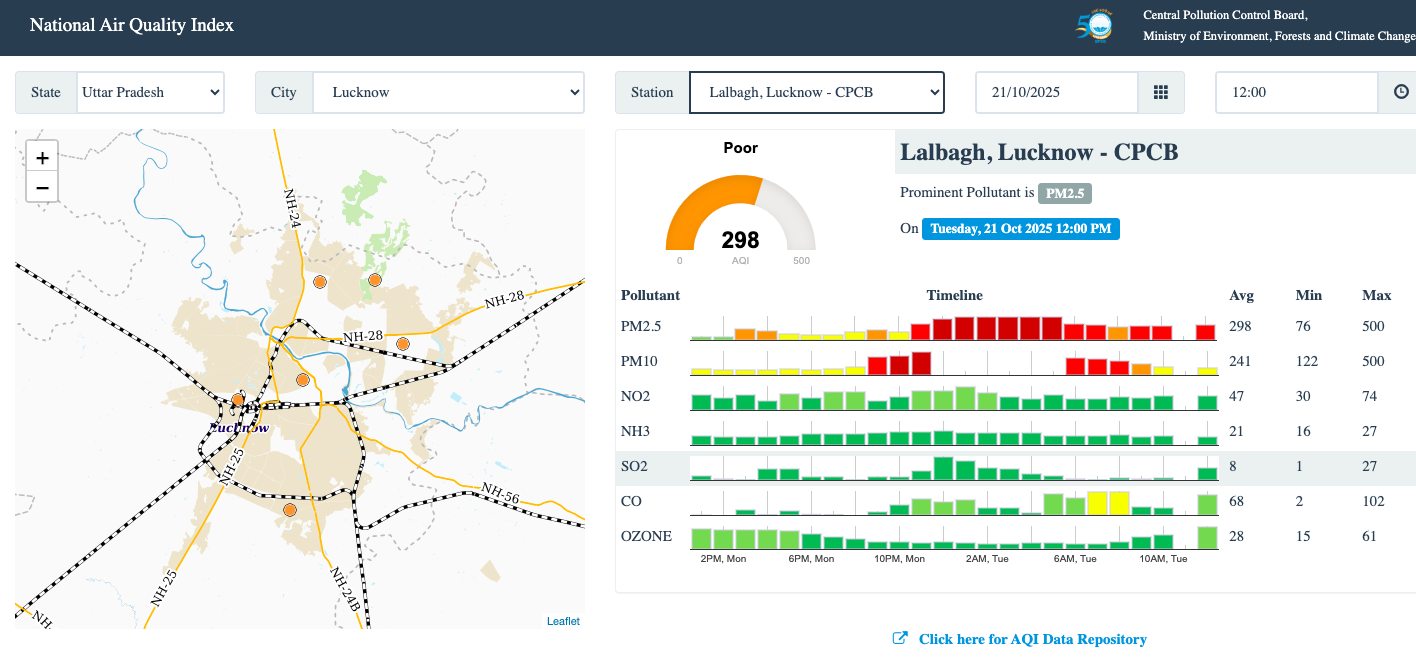Open the Leaflet attribution link
Screen dimensions: 1416x665
tap(563, 621)
